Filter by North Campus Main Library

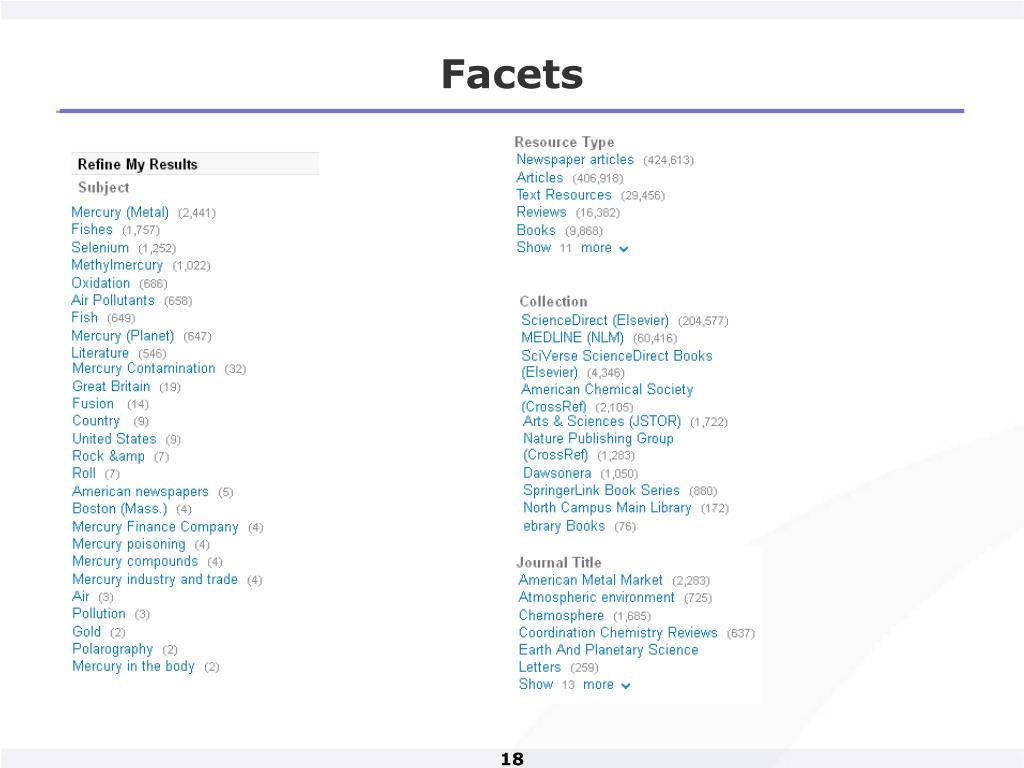607,507
